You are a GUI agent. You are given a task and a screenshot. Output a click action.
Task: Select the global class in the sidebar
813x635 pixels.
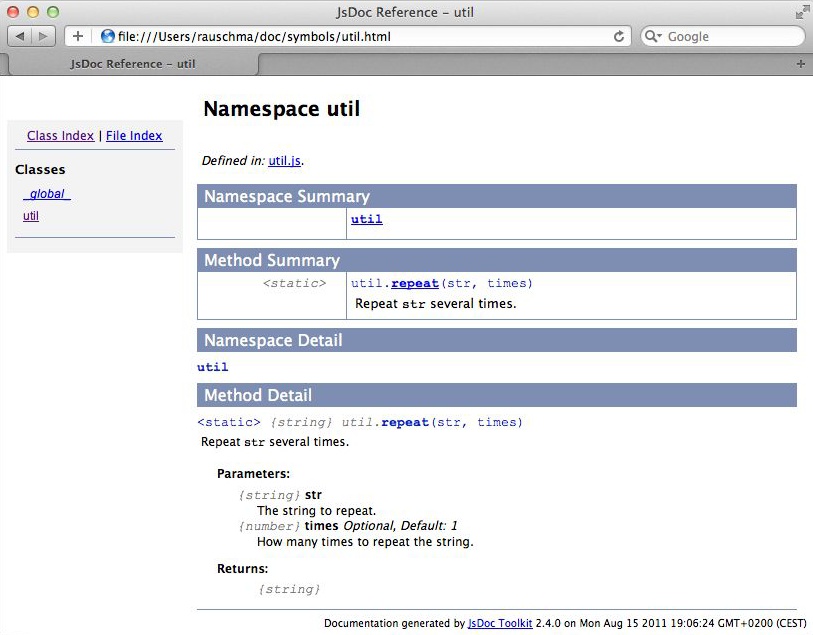point(46,194)
